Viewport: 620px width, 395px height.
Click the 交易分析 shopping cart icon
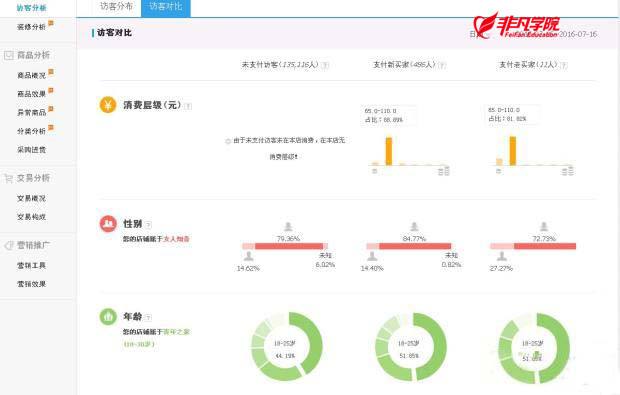tap(9, 178)
